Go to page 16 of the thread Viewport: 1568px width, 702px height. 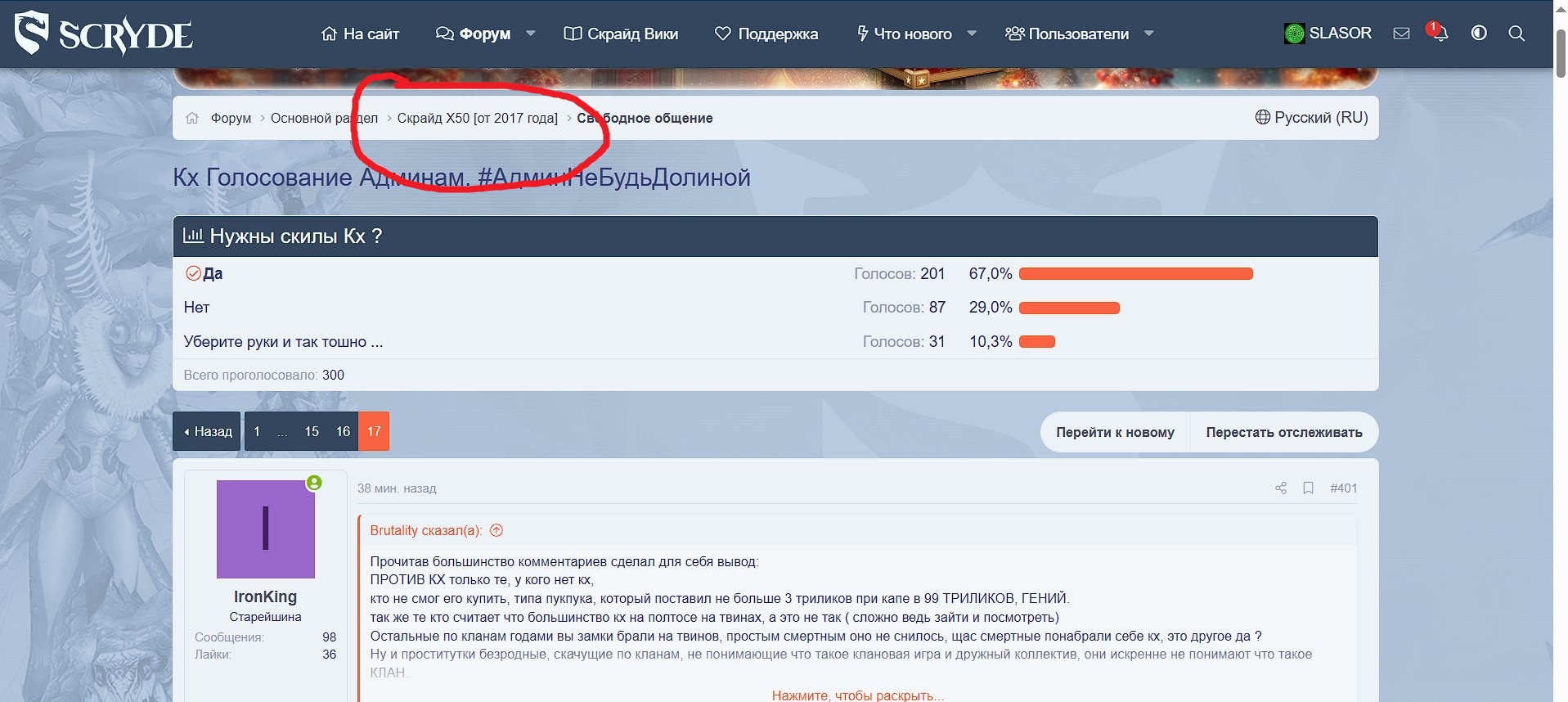343,431
